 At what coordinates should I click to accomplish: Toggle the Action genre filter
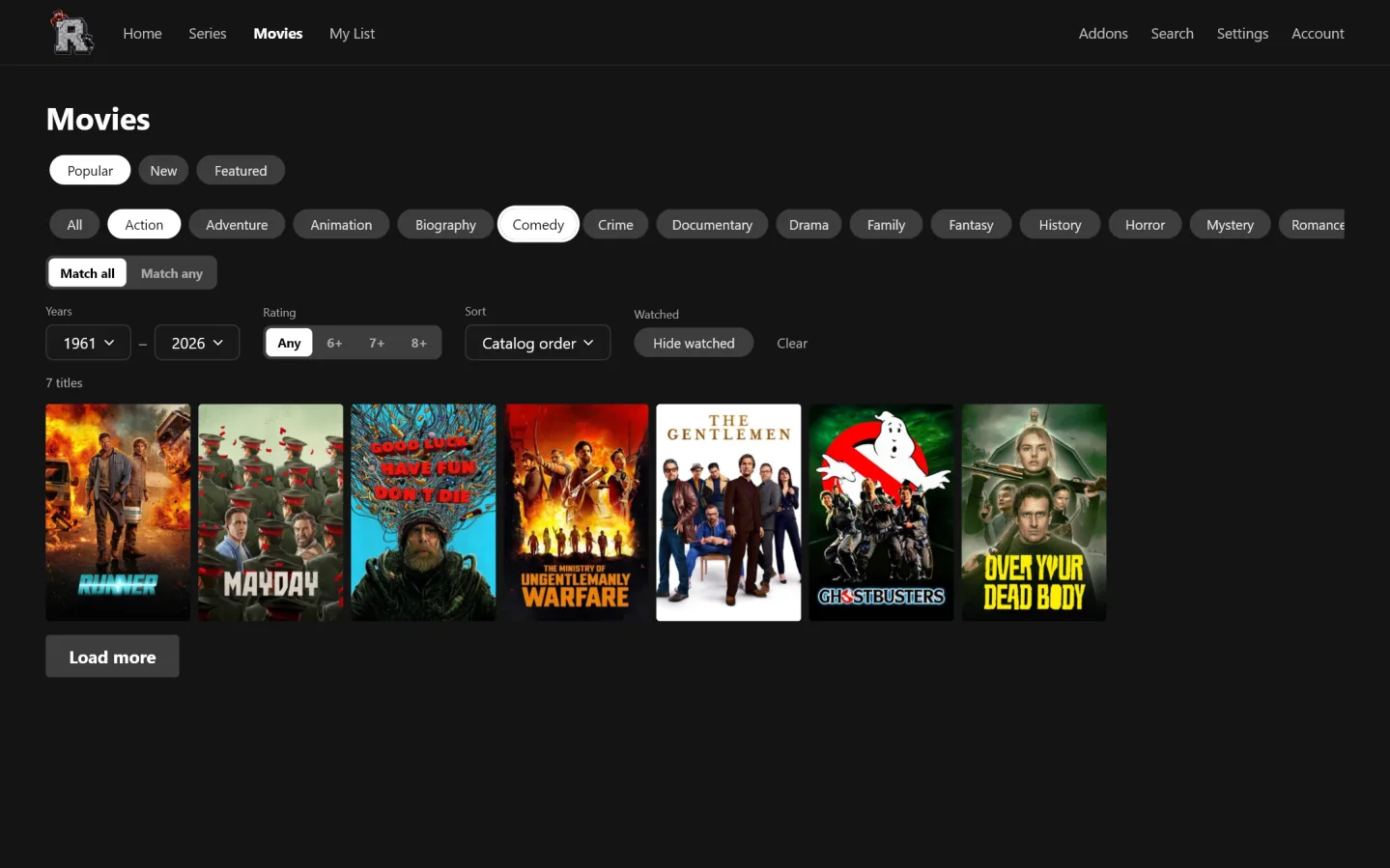pos(144,225)
